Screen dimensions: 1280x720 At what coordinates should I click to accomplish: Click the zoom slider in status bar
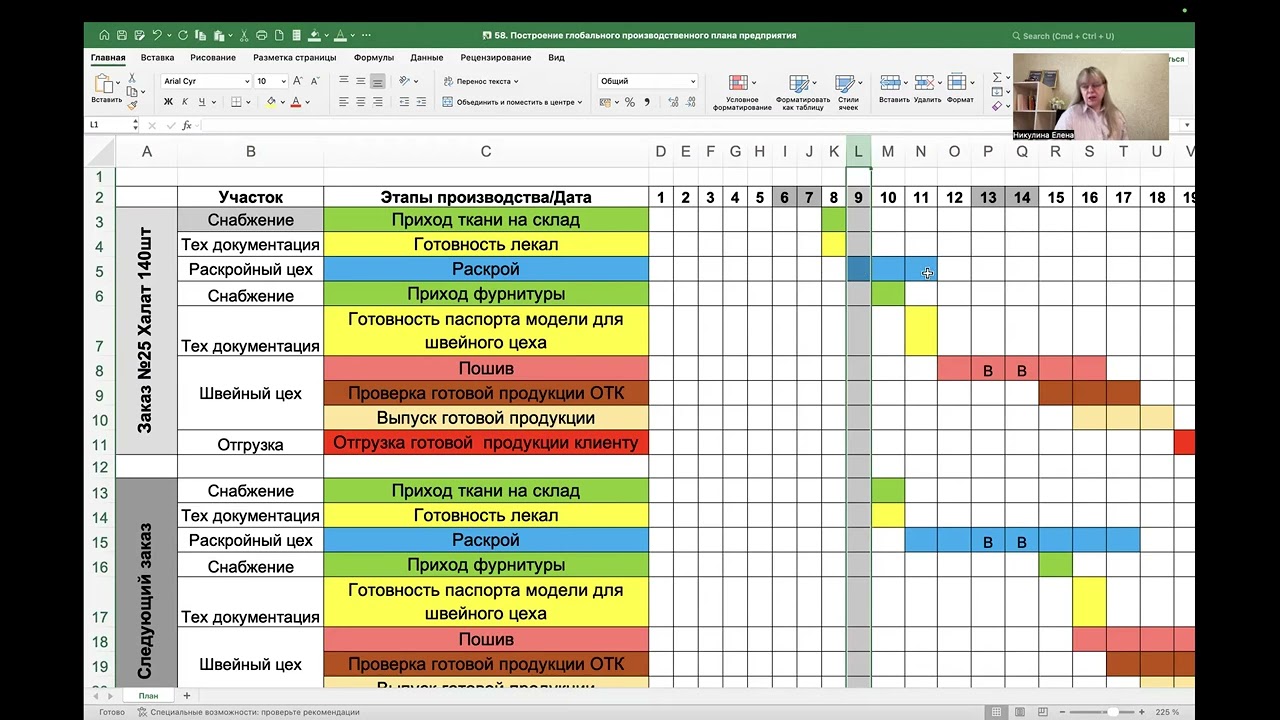click(x=1104, y=712)
